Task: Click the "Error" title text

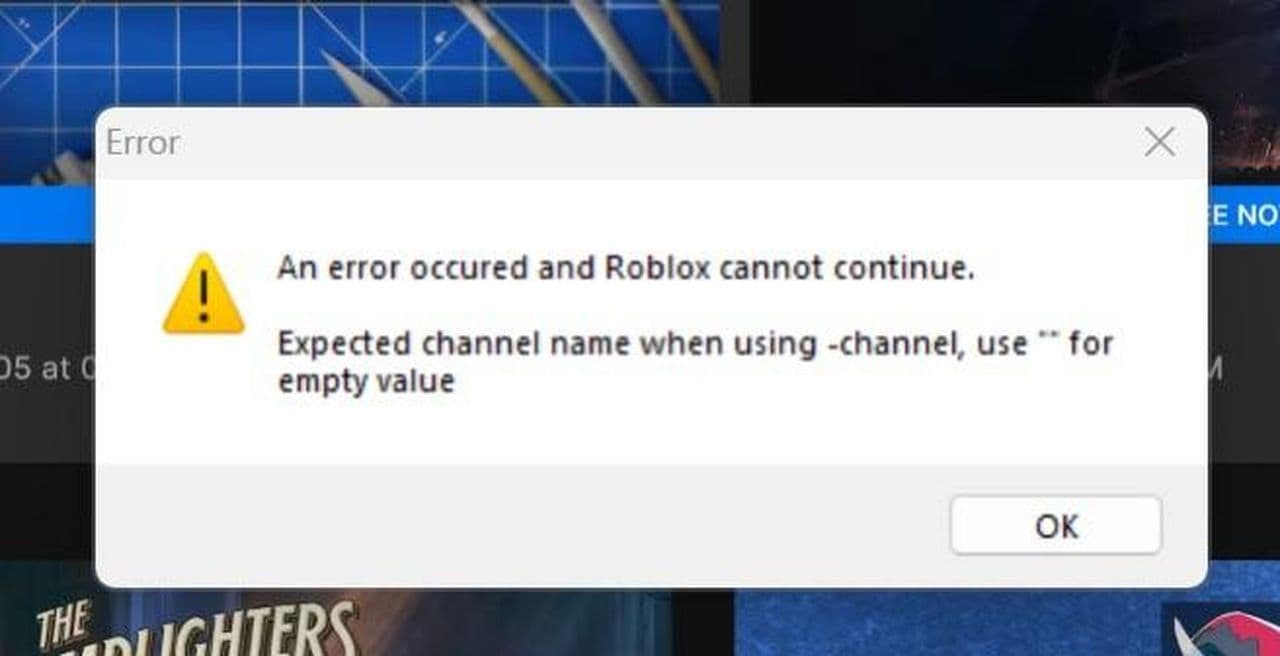Action: (143, 143)
